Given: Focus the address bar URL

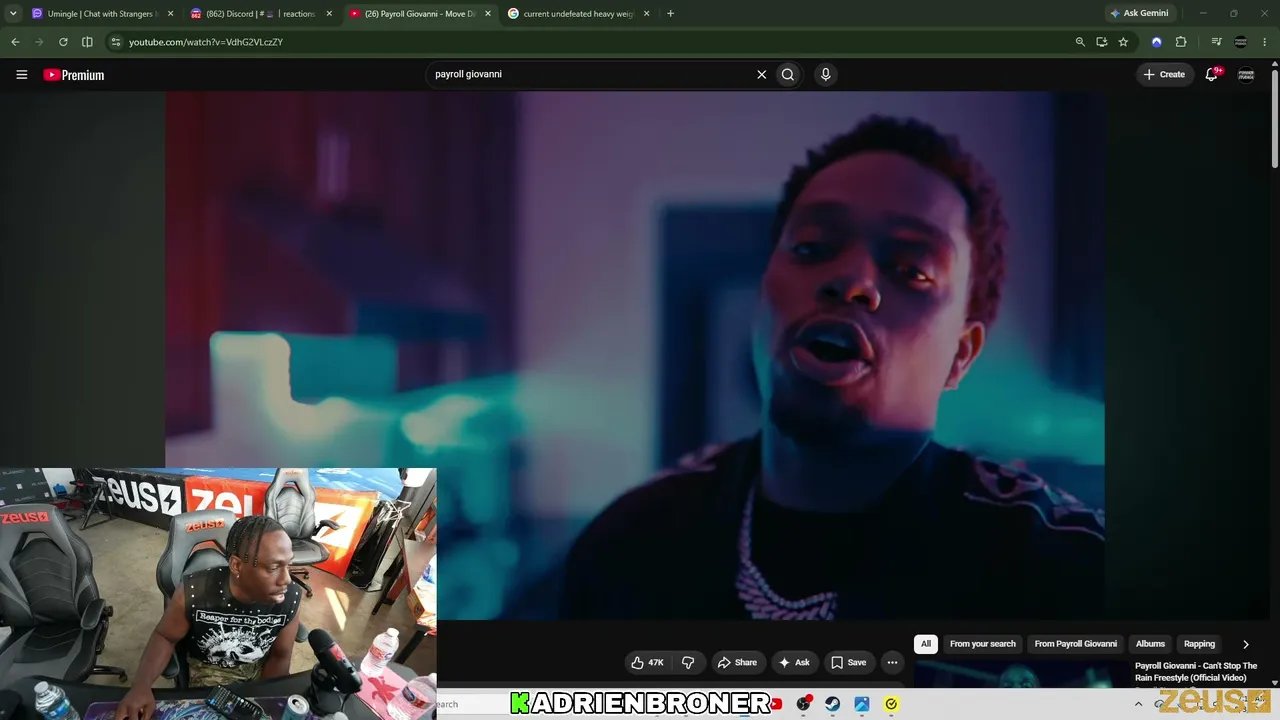Looking at the screenshot, I should click(x=205, y=42).
